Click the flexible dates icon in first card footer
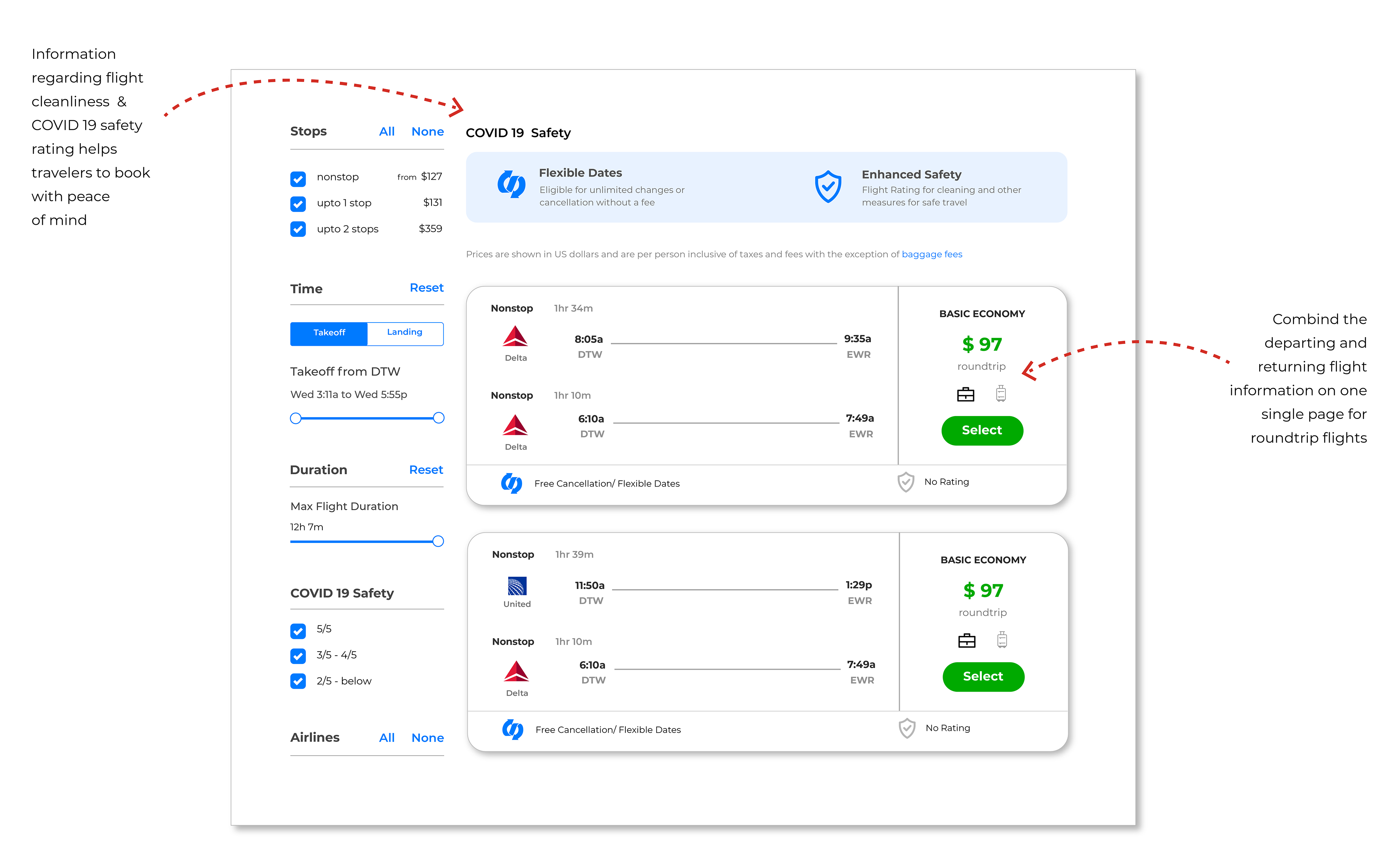The image size is (1397, 868). pyautogui.click(x=512, y=483)
